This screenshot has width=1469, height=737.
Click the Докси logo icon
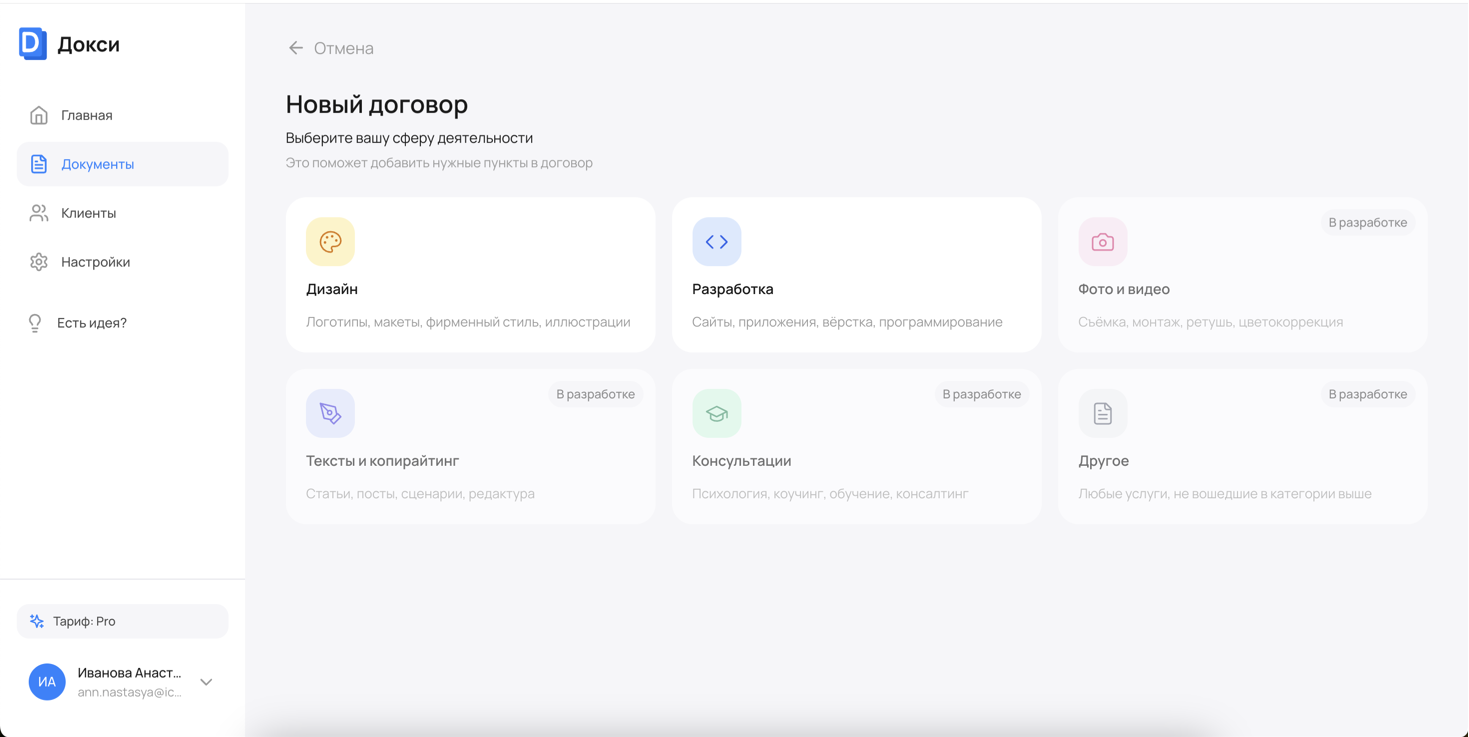(33, 44)
